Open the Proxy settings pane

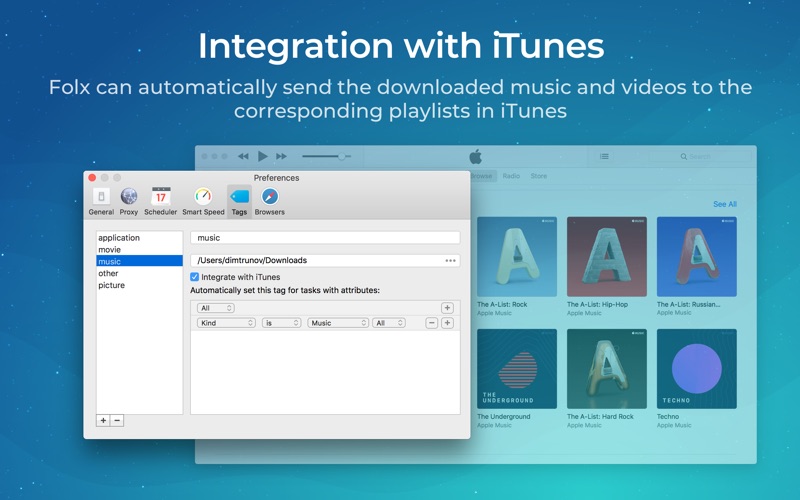pyautogui.click(x=129, y=201)
